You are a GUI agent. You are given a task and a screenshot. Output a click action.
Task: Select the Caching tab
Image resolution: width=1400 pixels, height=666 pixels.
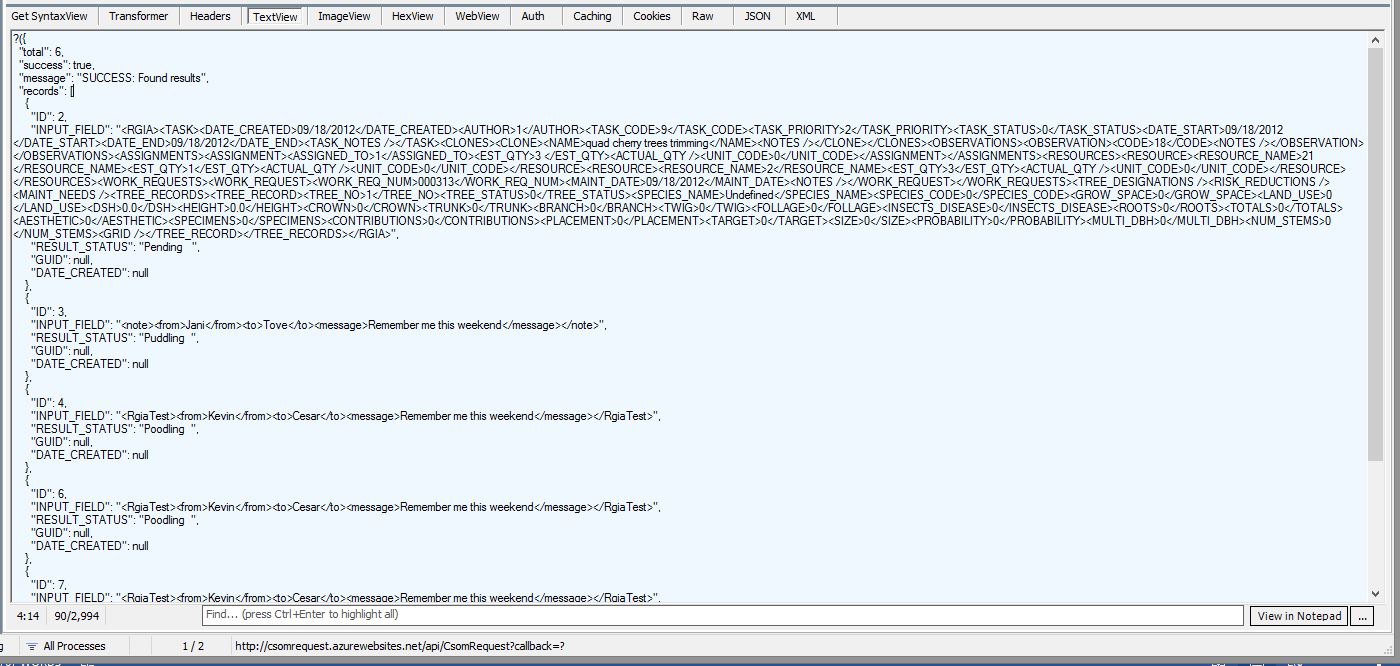(592, 16)
